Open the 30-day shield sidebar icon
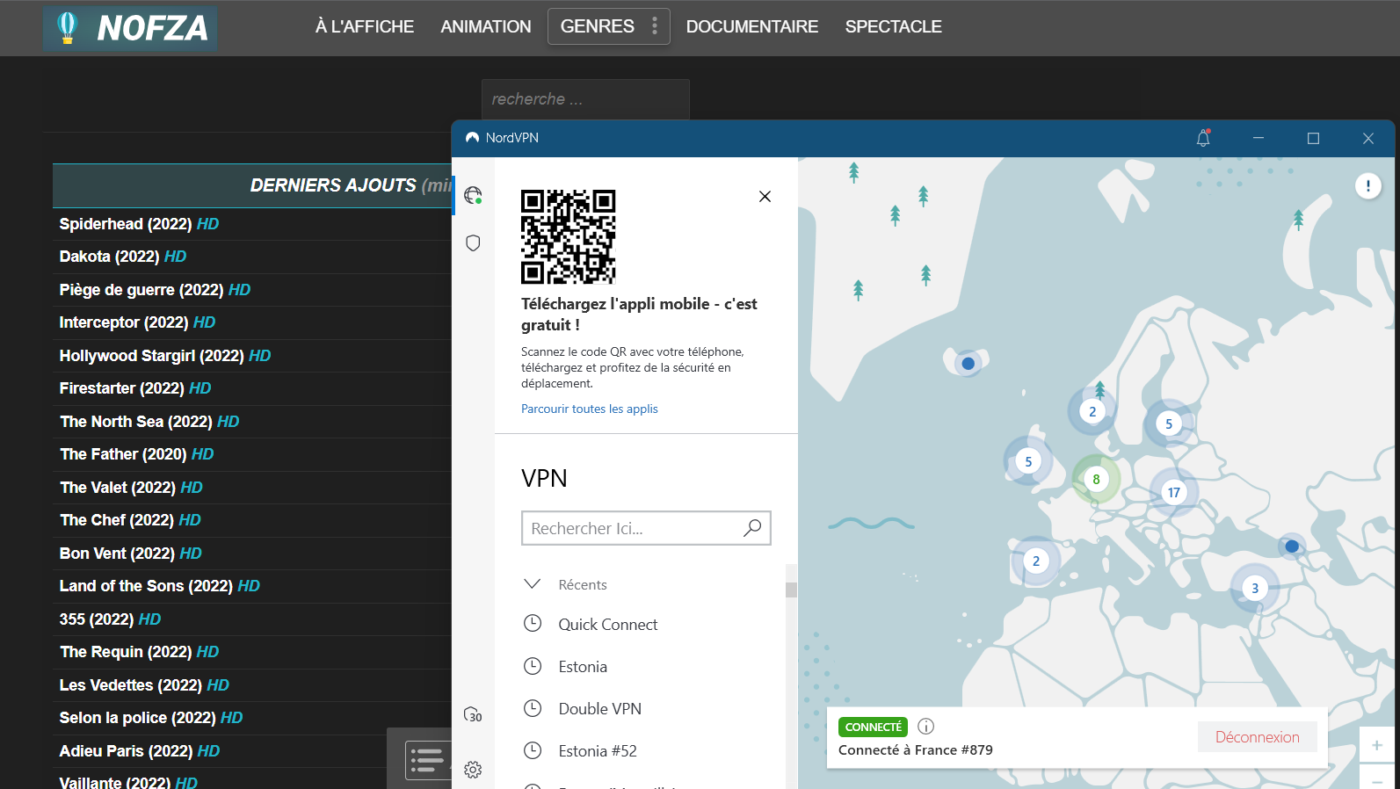The height and width of the screenshot is (789, 1400). click(x=473, y=714)
